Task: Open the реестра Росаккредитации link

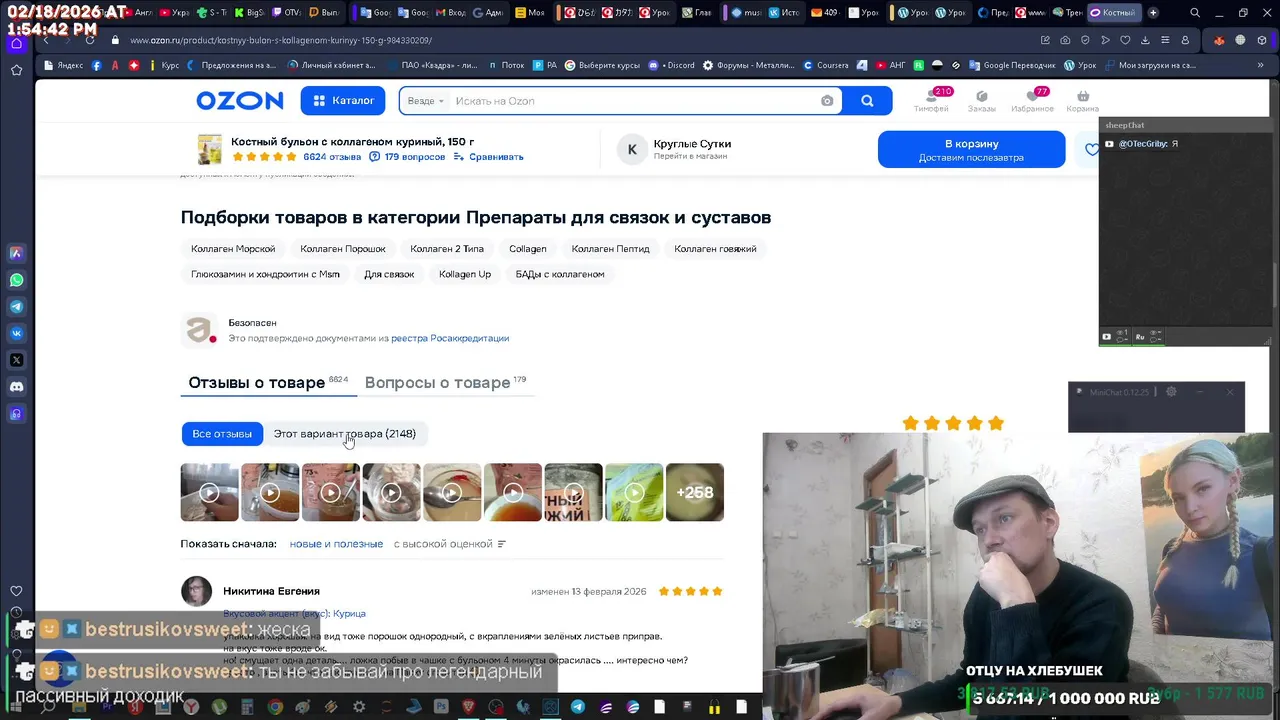Action: pos(450,338)
